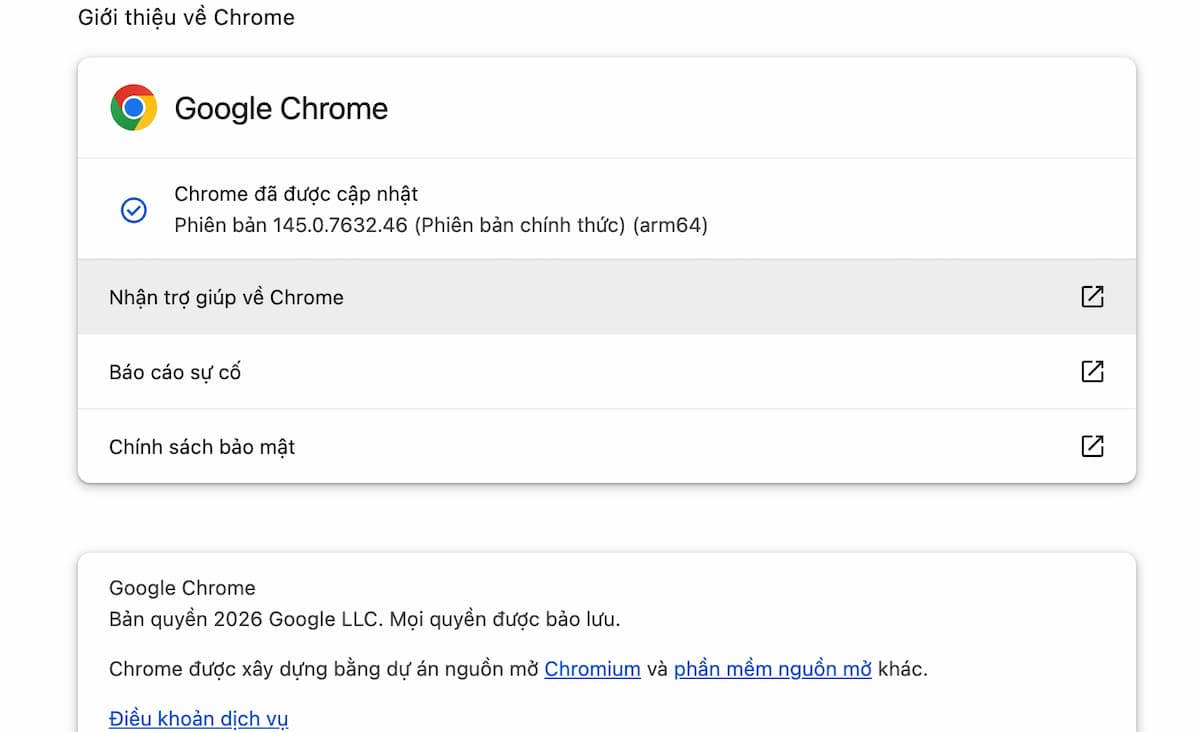Click text Chrome đã được cập nhật
Viewport: 1200px width, 732px height.
pyautogui.click(x=296, y=194)
